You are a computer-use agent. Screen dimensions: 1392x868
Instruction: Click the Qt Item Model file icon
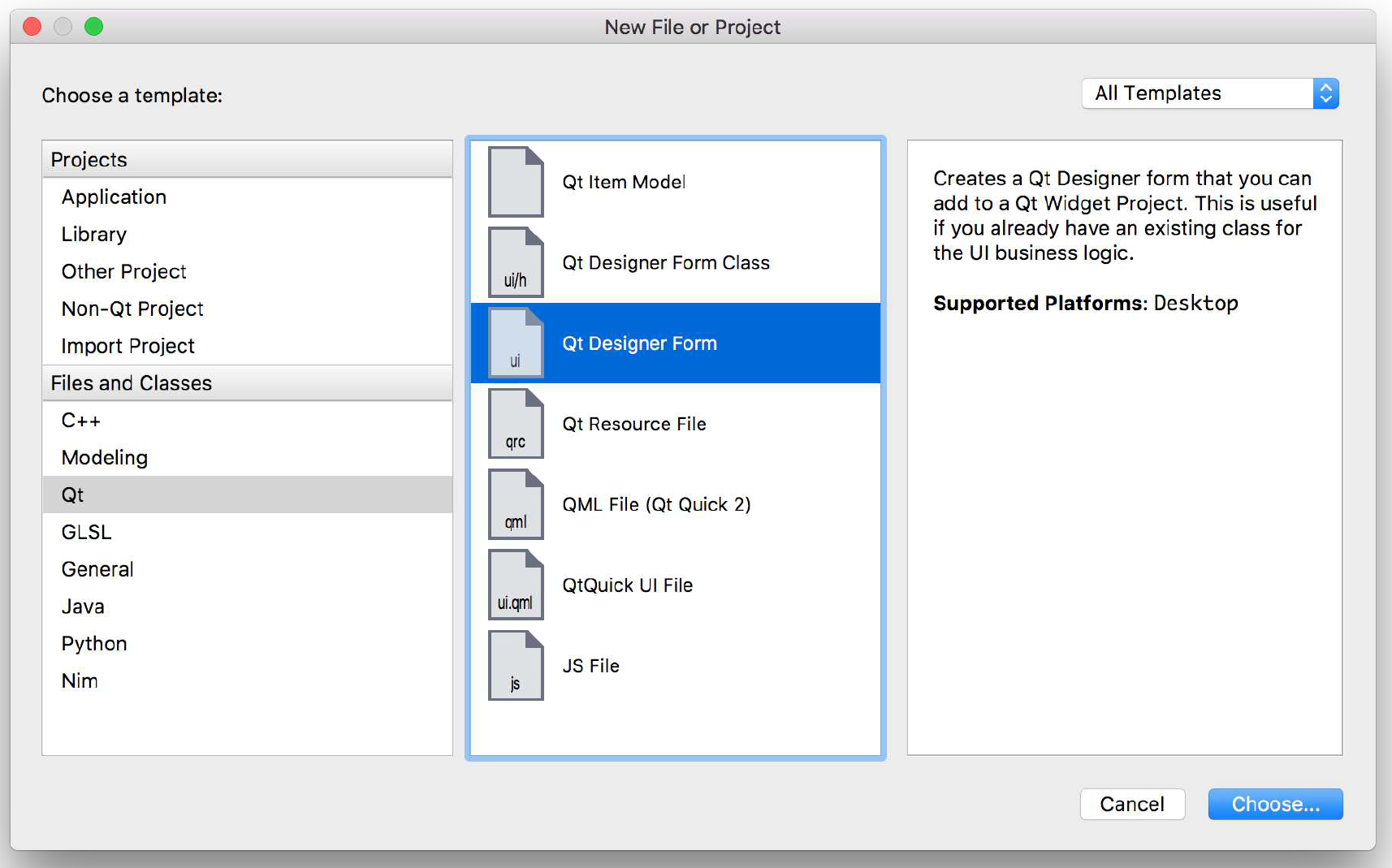click(x=516, y=182)
